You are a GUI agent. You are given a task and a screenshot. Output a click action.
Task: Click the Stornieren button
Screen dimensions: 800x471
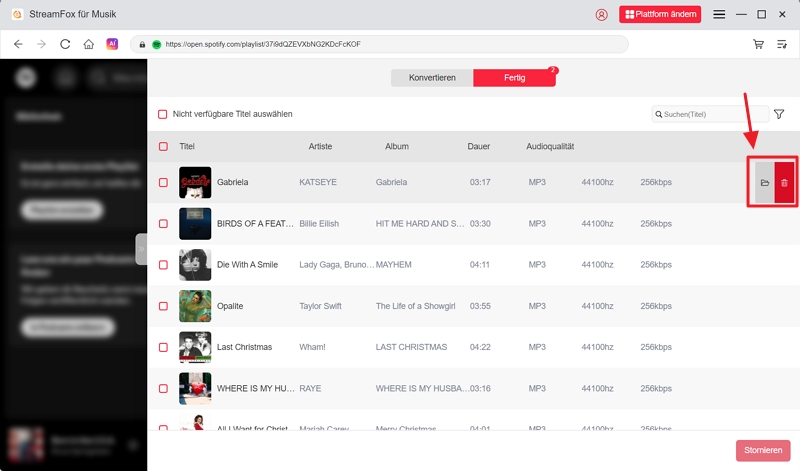click(x=763, y=450)
